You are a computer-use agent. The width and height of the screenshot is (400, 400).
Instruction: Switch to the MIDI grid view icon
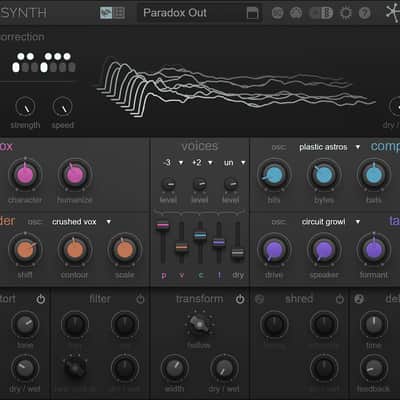pyautogui.click(x=119, y=13)
